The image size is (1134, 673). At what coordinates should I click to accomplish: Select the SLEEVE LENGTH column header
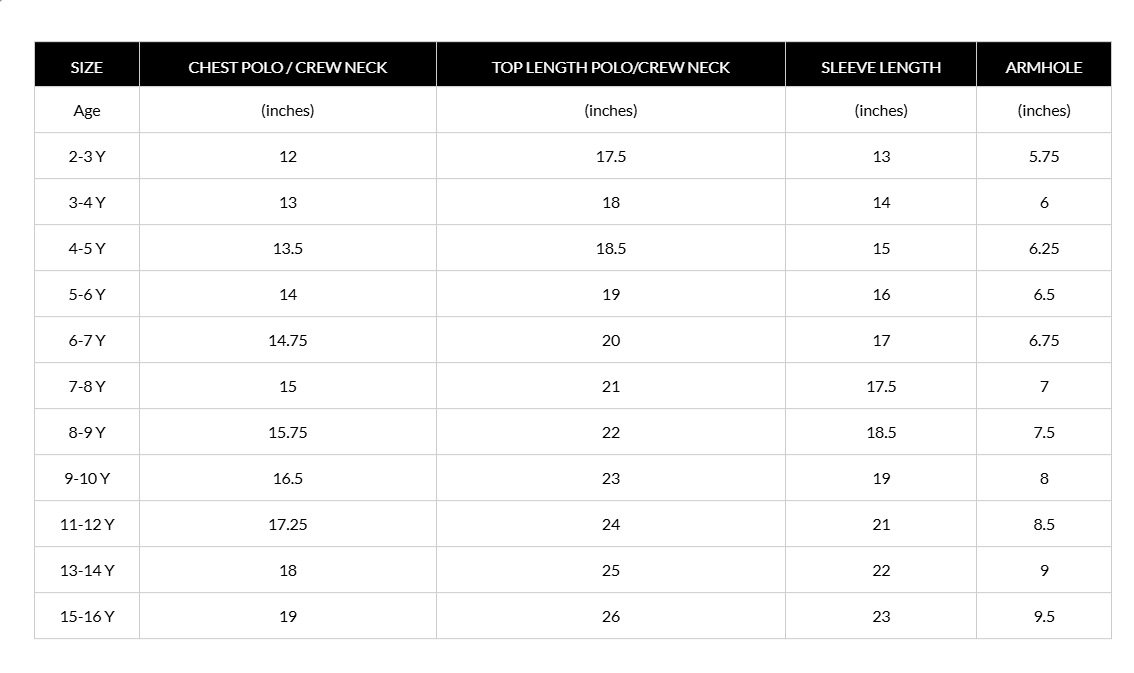tap(881, 67)
